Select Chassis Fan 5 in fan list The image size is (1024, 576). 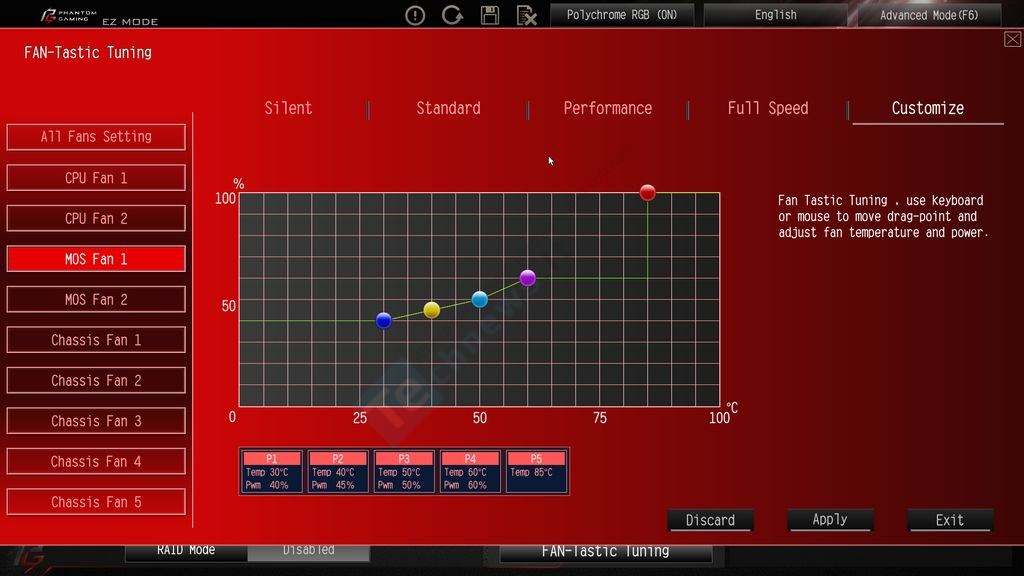point(96,502)
